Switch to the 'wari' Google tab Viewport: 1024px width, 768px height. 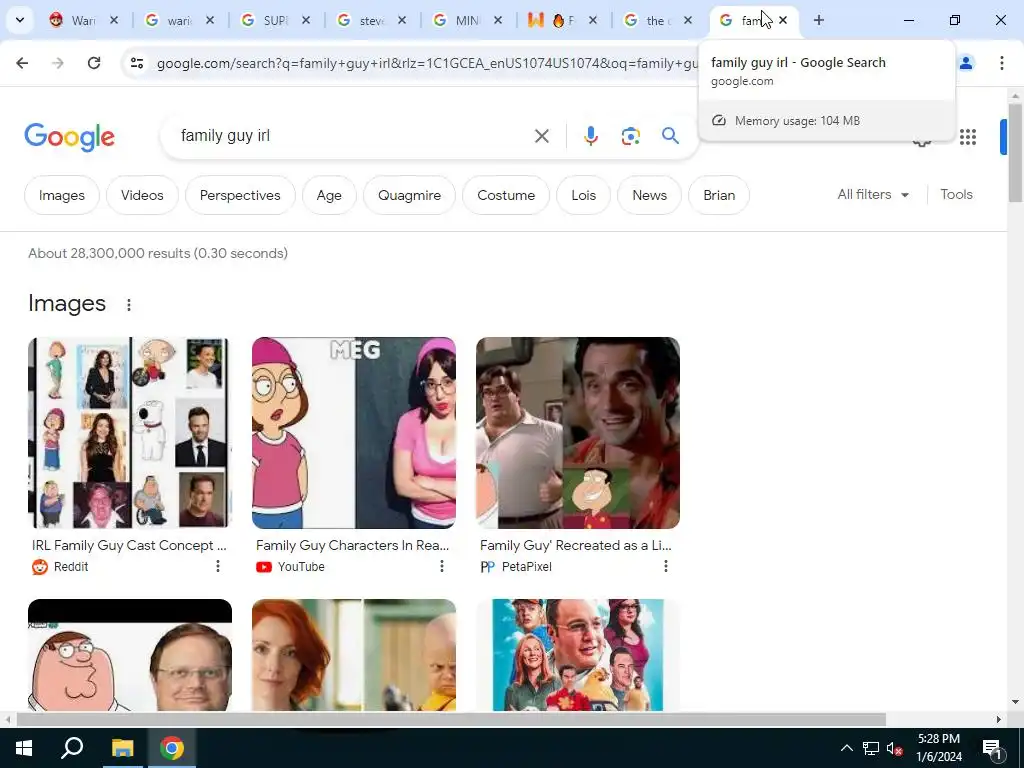pos(178,20)
